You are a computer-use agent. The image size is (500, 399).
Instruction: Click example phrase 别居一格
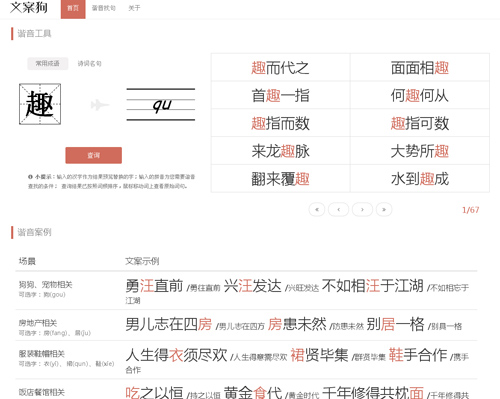pos(395,324)
